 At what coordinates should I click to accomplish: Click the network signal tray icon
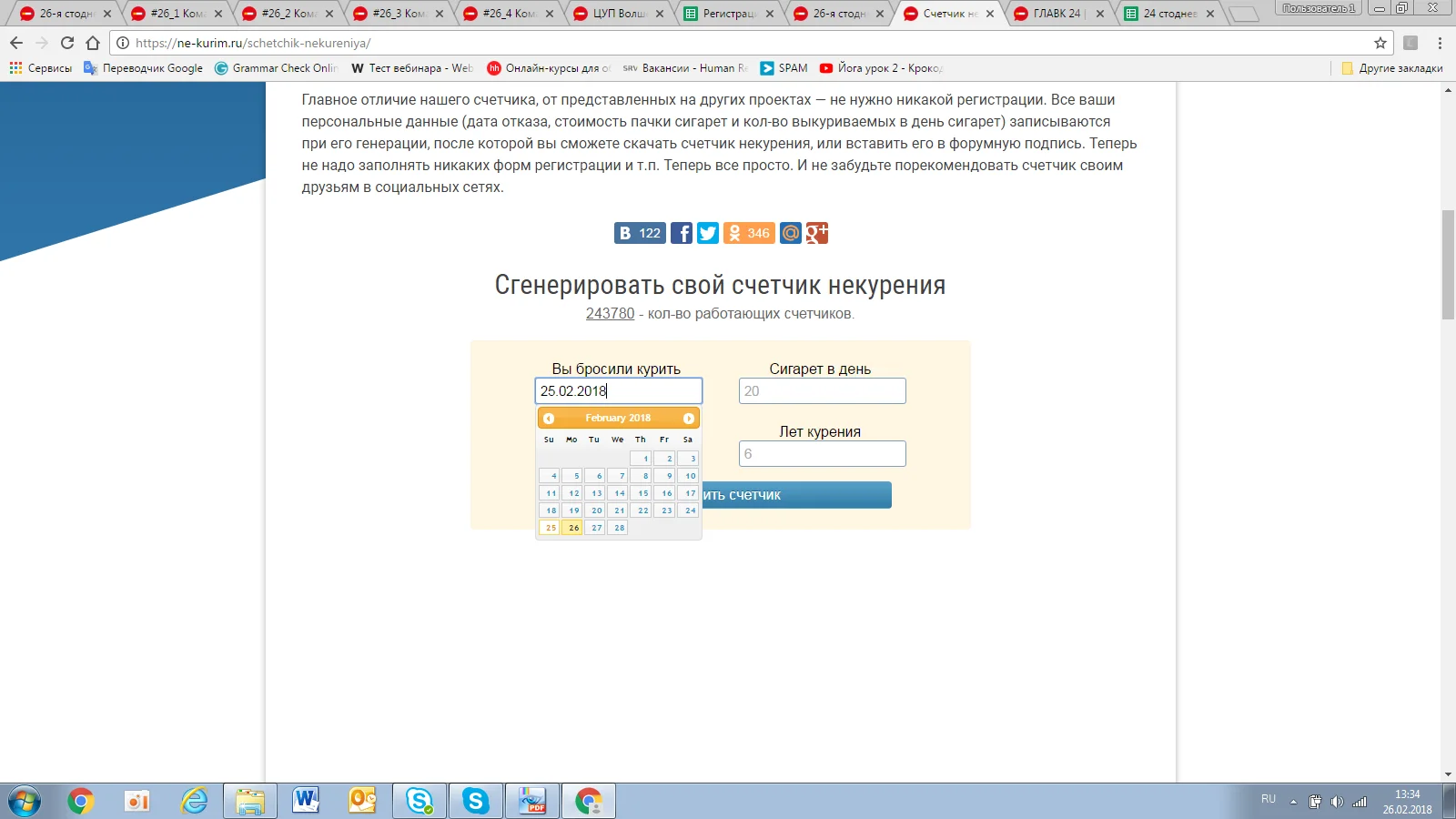tap(1360, 802)
